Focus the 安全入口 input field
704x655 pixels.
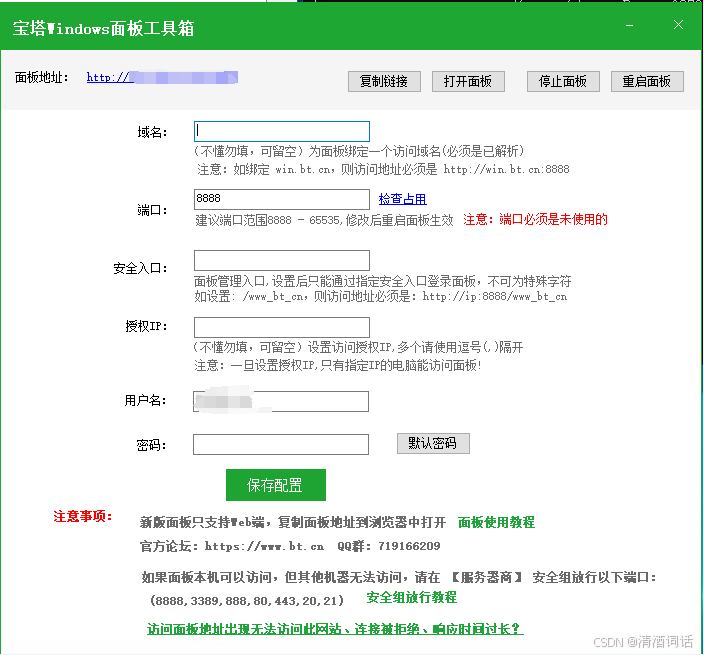pyautogui.click(x=282, y=260)
